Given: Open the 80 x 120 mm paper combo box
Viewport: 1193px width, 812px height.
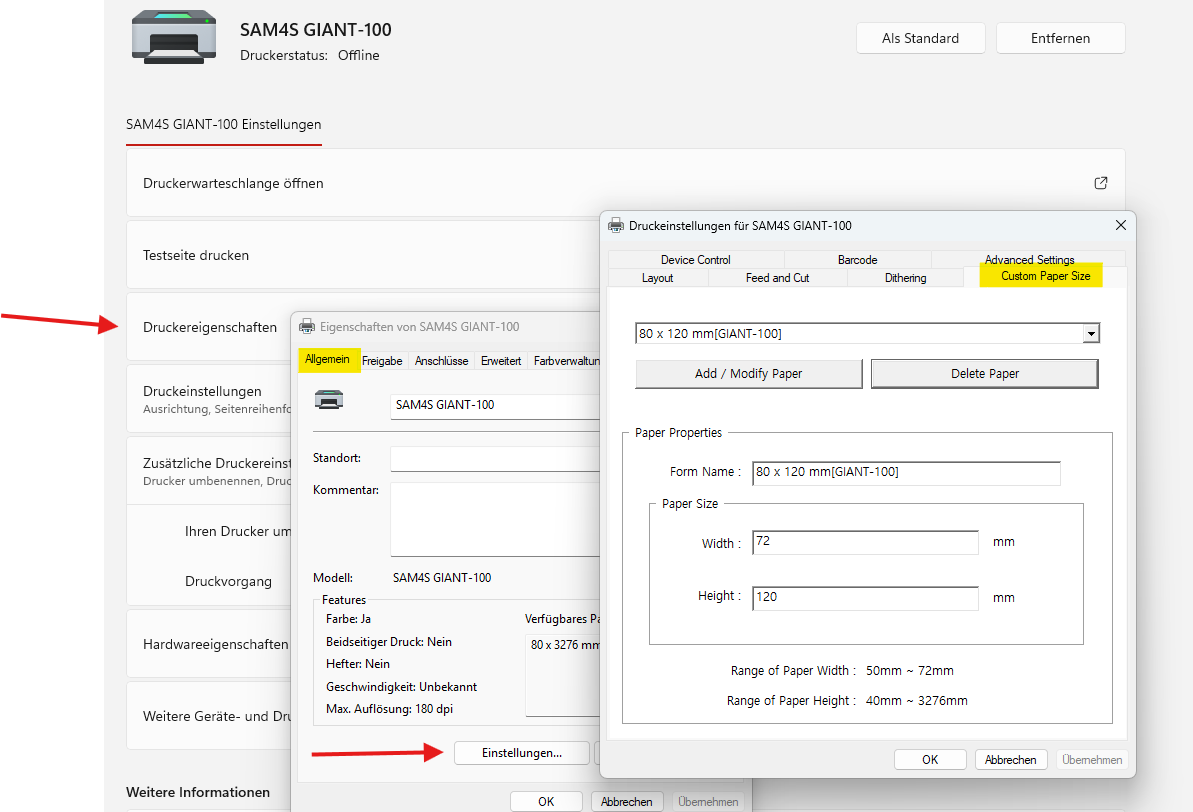Looking at the screenshot, I should (867, 333).
